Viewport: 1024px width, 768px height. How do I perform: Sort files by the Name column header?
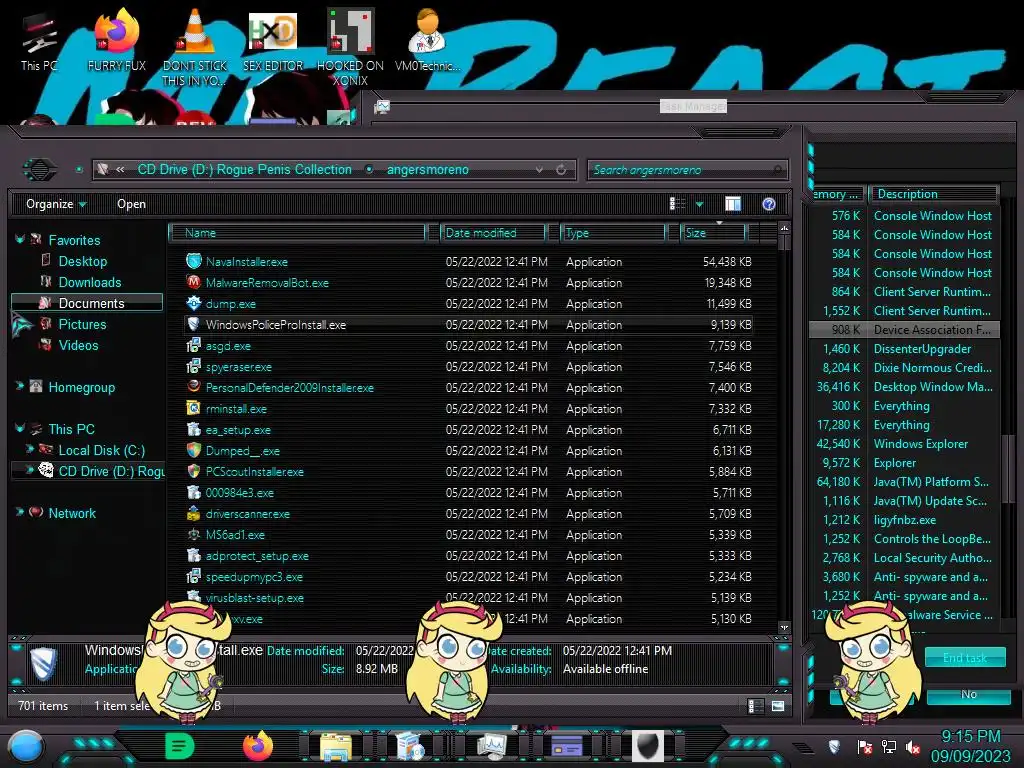point(297,232)
